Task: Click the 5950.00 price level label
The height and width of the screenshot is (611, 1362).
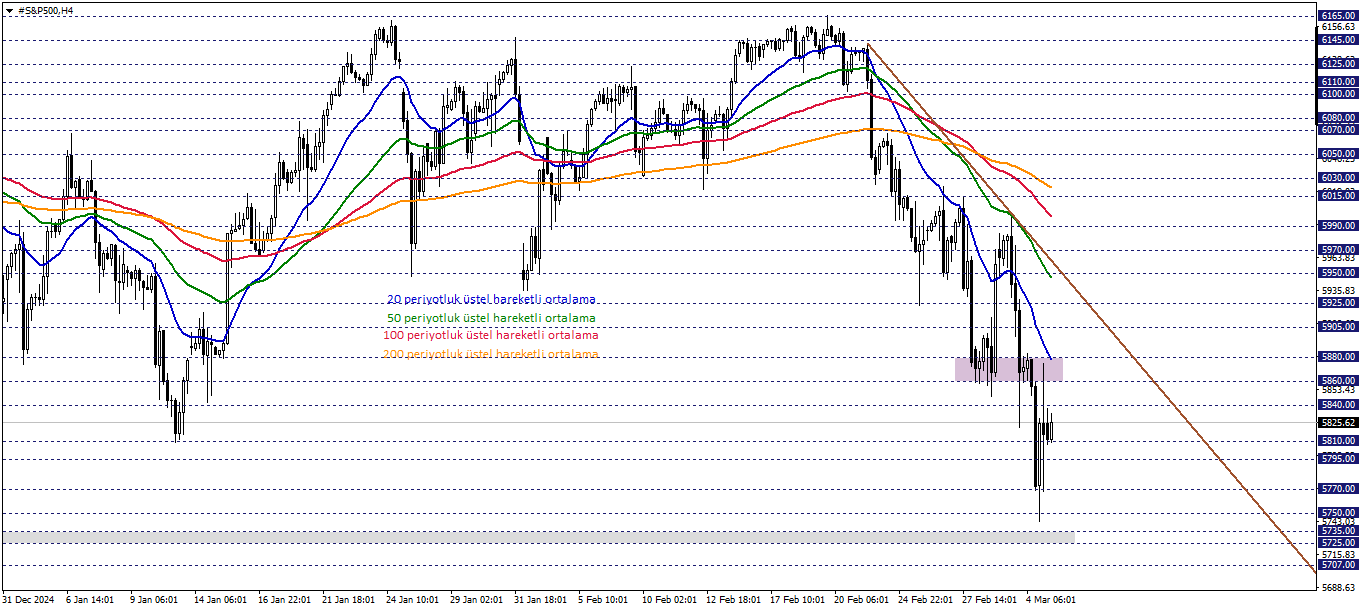Action: click(x=1338, y=273)
